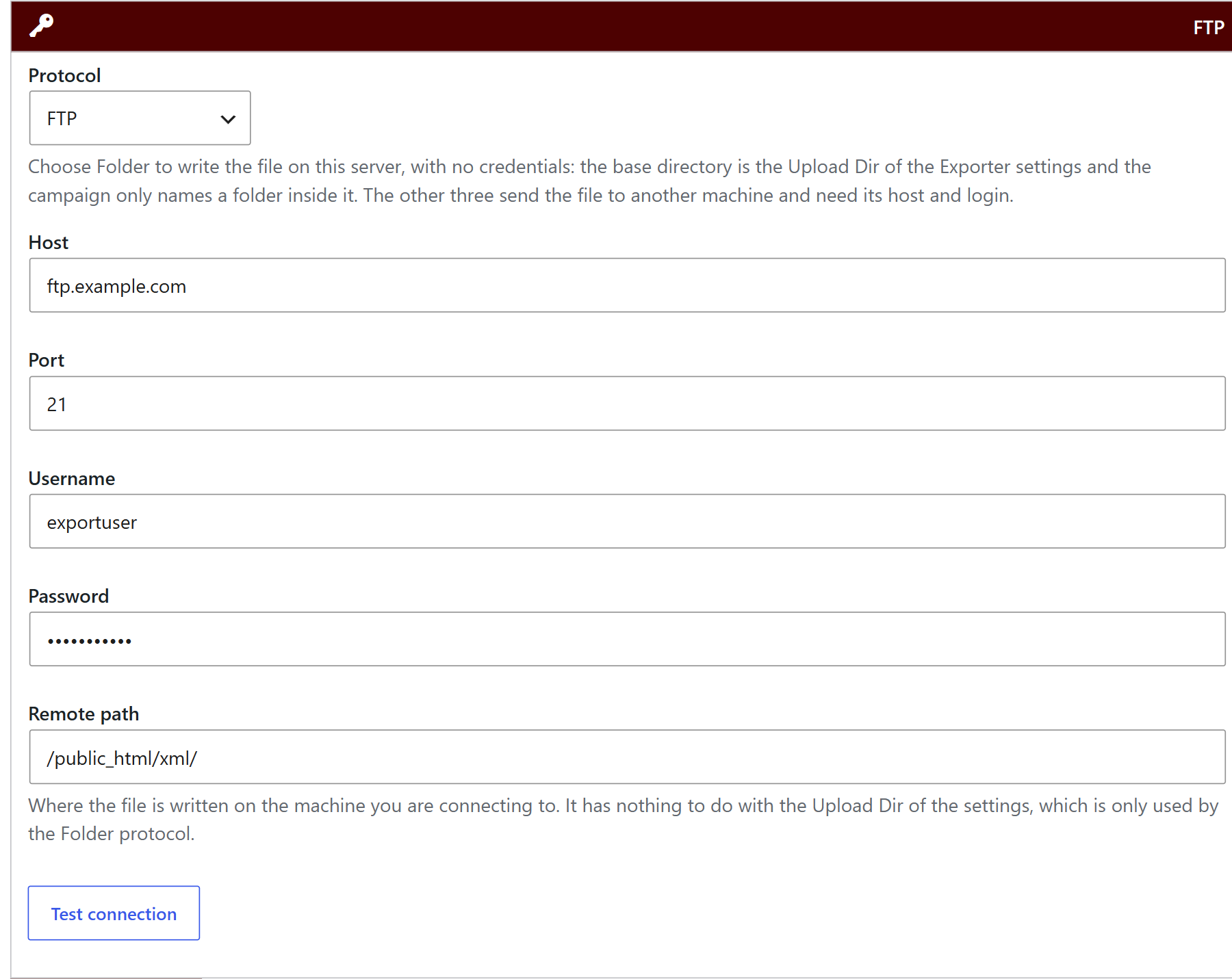Click the FTP title in the header bar
This screenshot has height=979, width=1232.
(1208, 27)
